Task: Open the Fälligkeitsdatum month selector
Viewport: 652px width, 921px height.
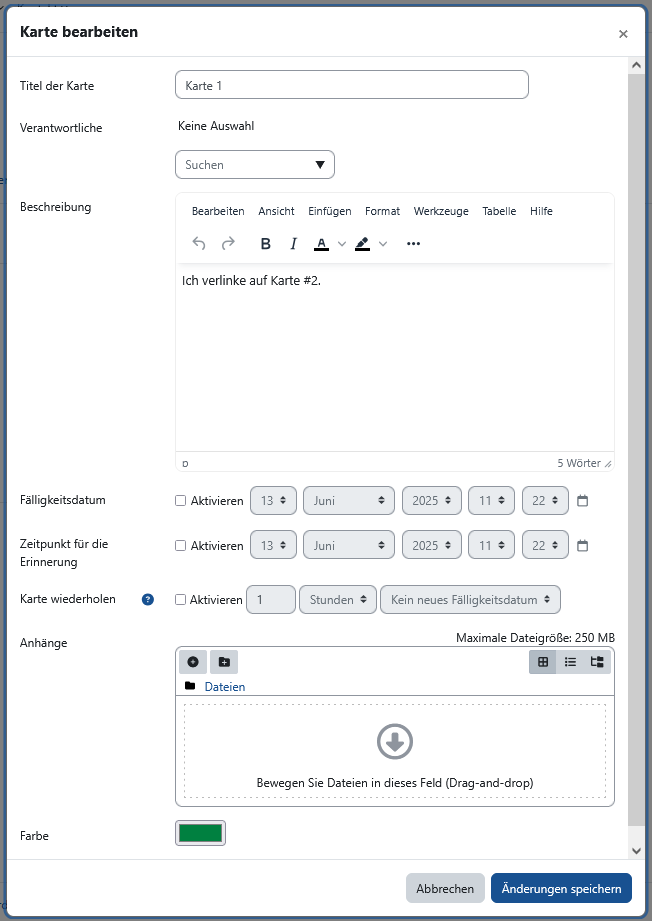Action: tap(349, 500)
